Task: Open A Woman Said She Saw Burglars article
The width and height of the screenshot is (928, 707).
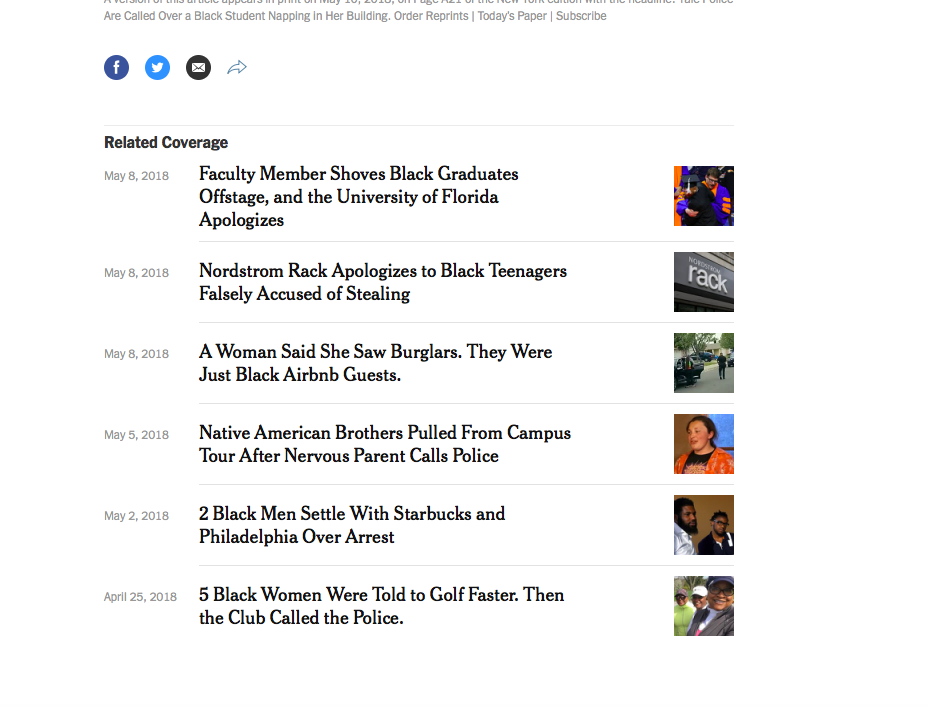Action: click(x=375, y=363)
